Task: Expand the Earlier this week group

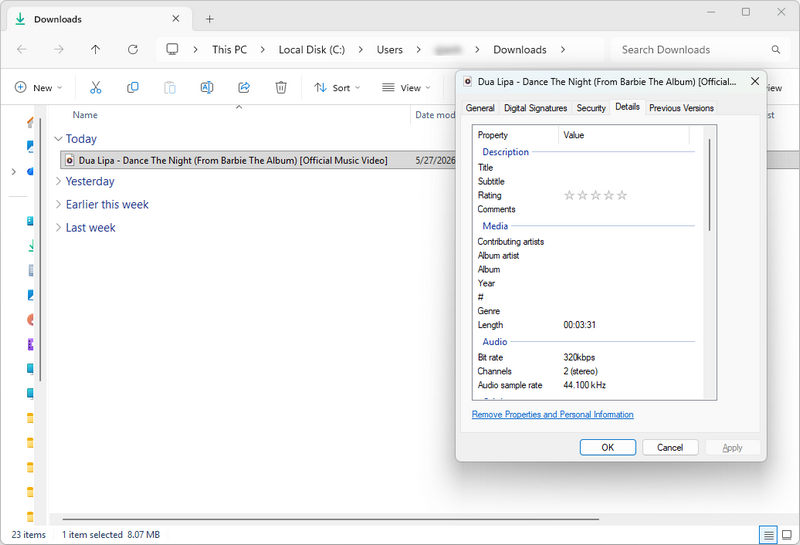Action: [58, 204]
